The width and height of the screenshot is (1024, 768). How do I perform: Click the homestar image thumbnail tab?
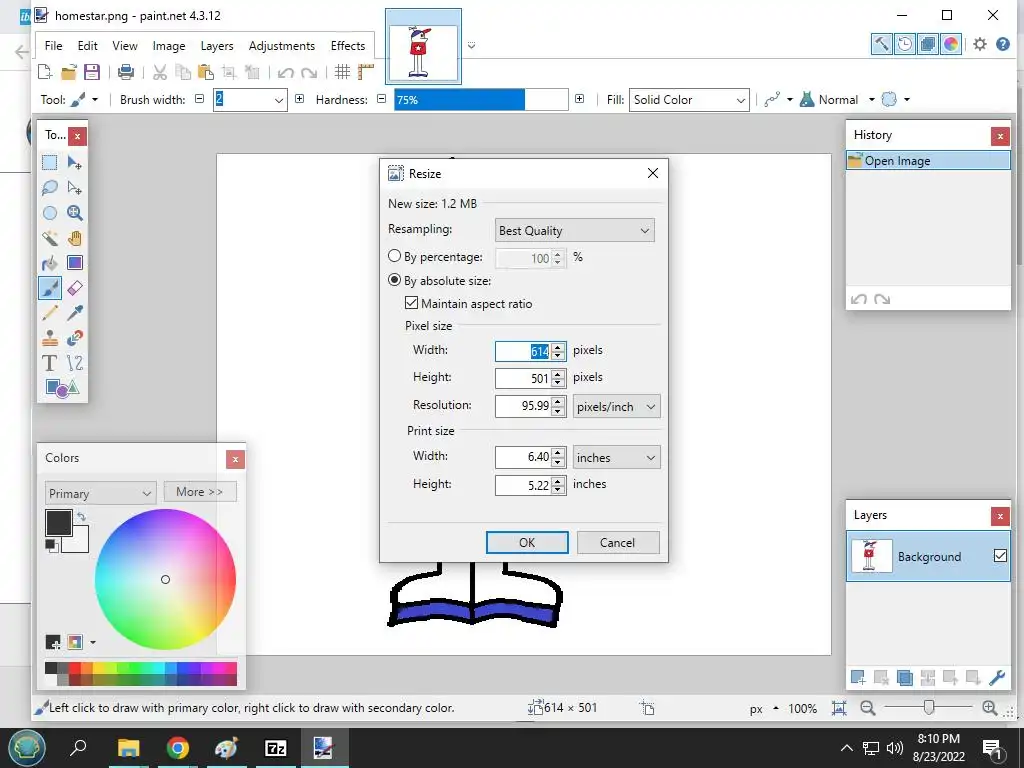click(423, 46)
